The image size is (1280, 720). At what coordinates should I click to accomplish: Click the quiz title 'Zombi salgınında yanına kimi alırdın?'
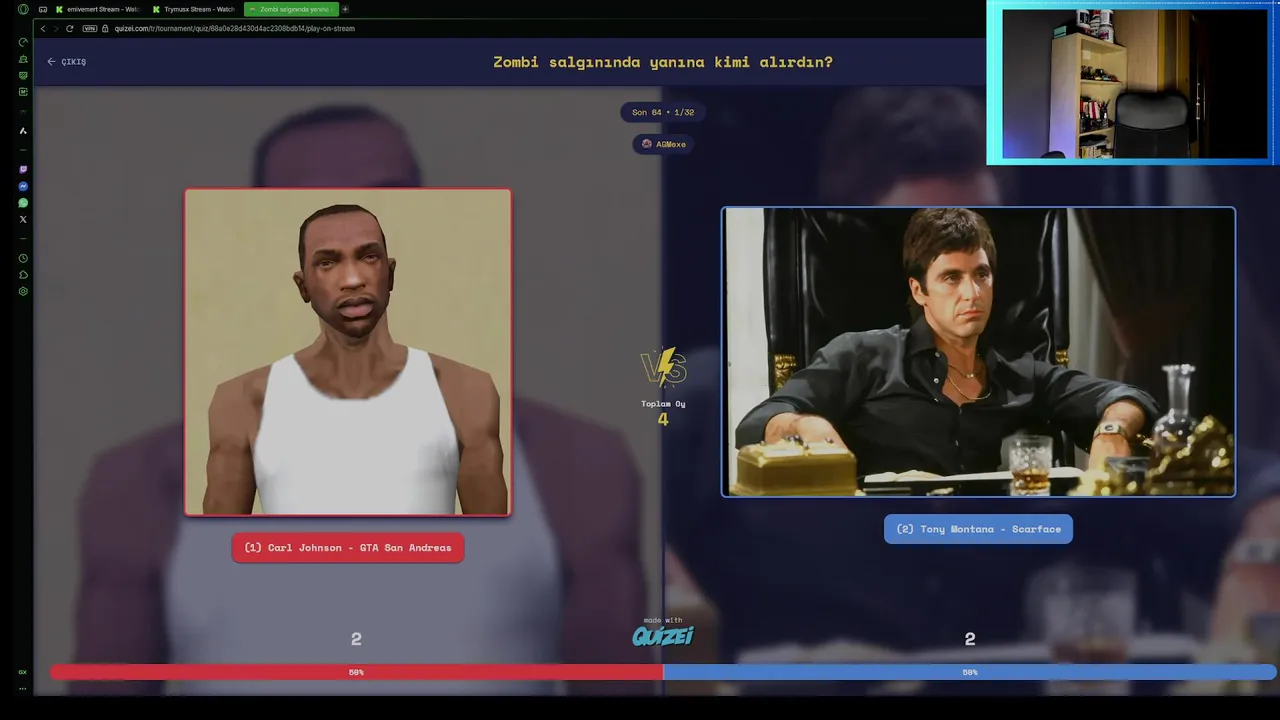coord(663,62)
